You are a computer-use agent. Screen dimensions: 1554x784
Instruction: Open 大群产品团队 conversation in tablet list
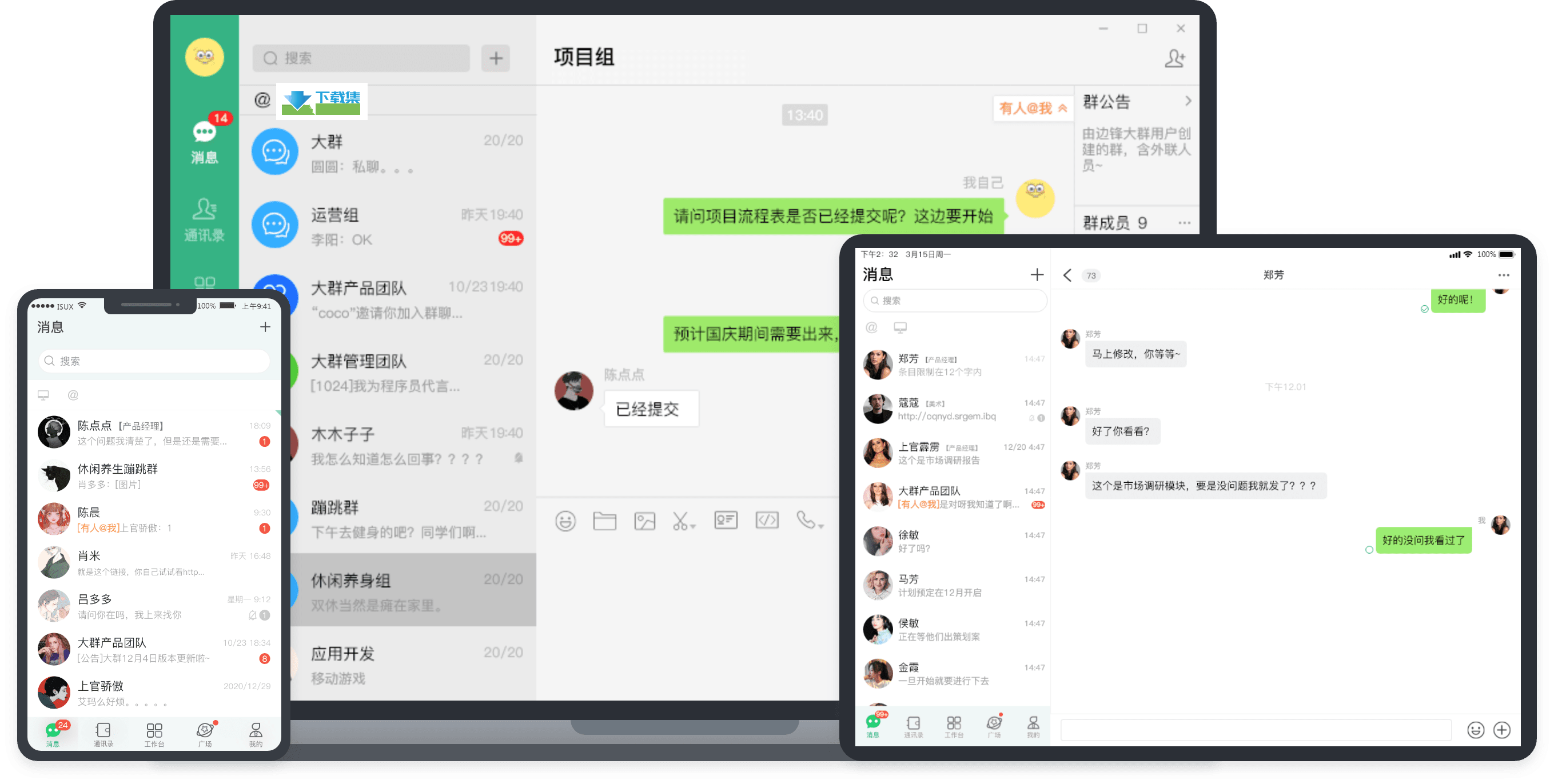point(953,497)
